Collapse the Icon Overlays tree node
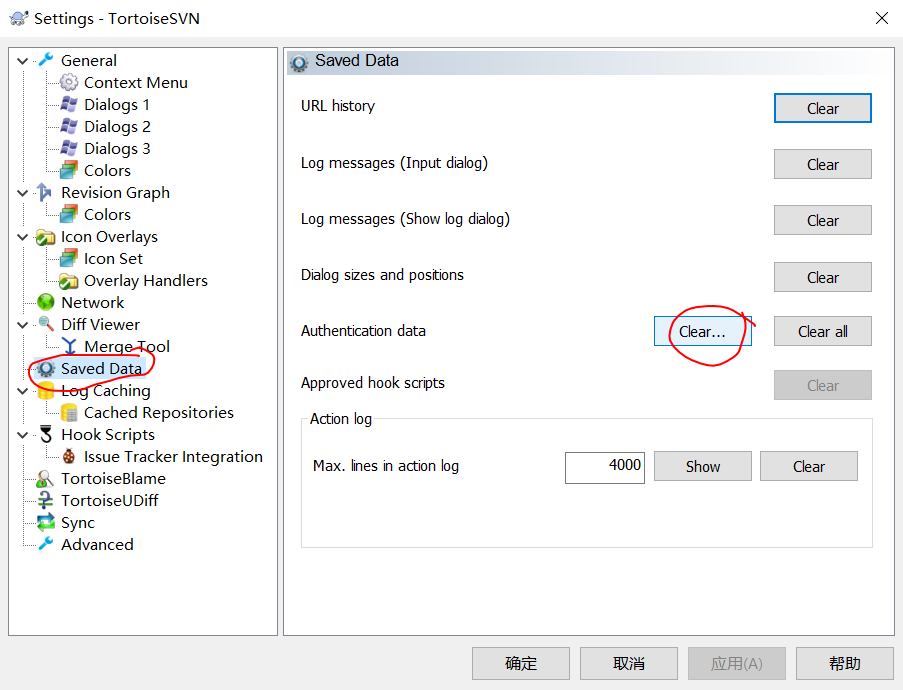Screen dimensions: 903x690 23,237
